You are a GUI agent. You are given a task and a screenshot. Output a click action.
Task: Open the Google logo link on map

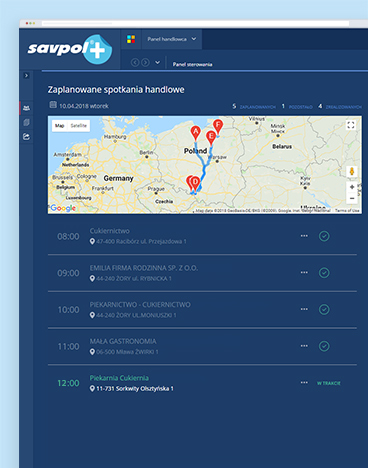63,208
